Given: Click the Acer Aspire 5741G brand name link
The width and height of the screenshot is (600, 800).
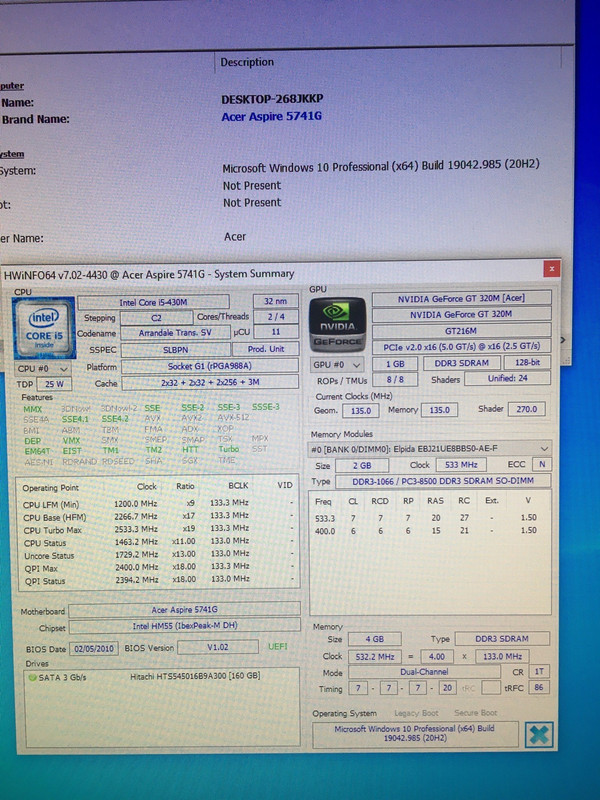Looking at the screenshot, I should [271, 116].
